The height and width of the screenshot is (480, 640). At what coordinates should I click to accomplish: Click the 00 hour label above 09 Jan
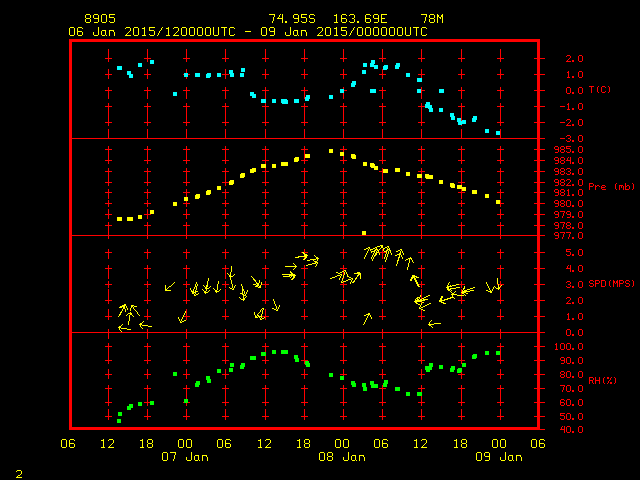(499, 444)
